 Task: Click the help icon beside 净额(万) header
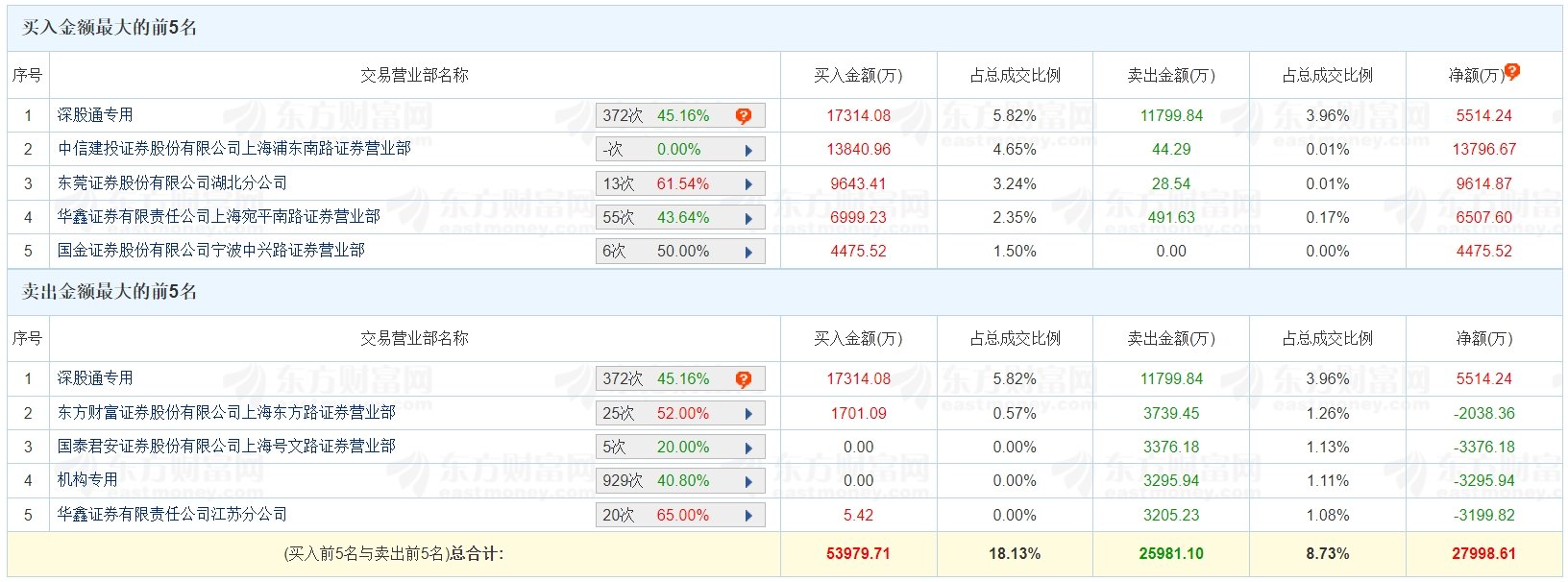pos(1512,71)
